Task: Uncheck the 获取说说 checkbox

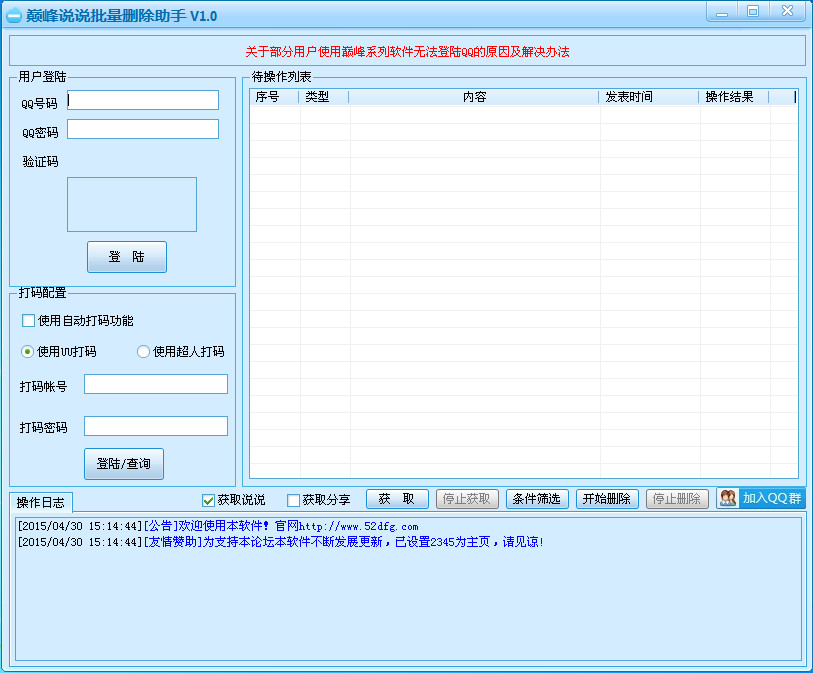Action: point(208,500)
